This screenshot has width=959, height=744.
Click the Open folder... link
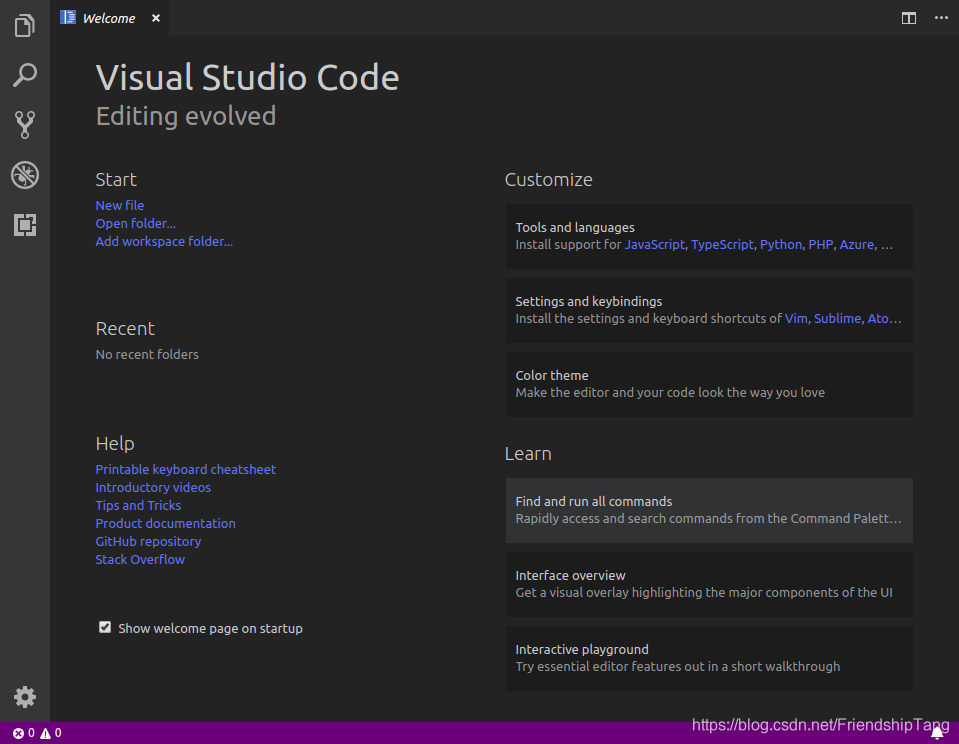(x=135, y=223)
